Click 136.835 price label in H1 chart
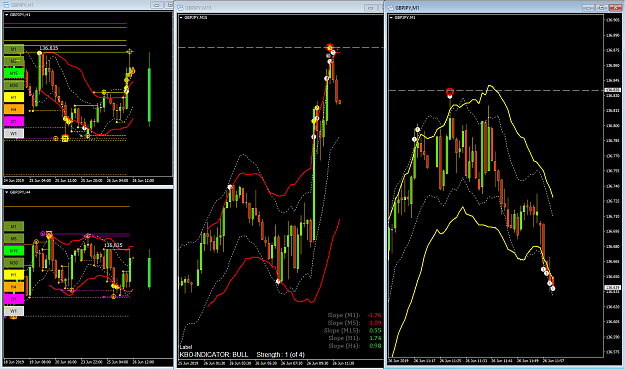The image size is (625, 369). pos(49,48)
